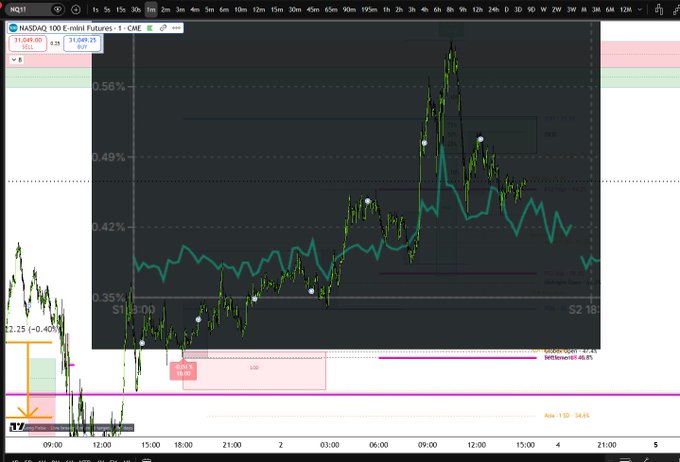The image size is (680, 462).
Task: Set chart to 195m timeframe
Action: (x=369, y=9)
